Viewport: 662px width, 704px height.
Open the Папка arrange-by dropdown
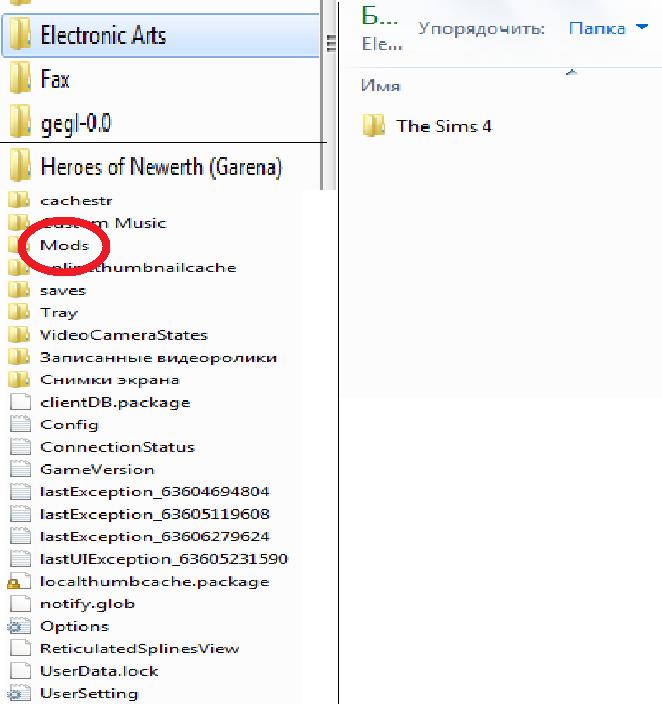click(608, 28)
